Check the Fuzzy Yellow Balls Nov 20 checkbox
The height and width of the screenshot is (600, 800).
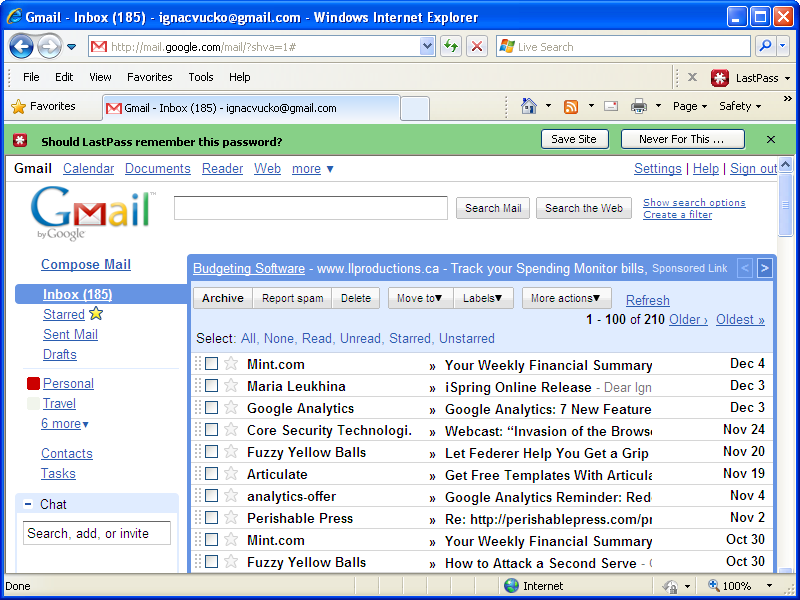tap(211, 452)
